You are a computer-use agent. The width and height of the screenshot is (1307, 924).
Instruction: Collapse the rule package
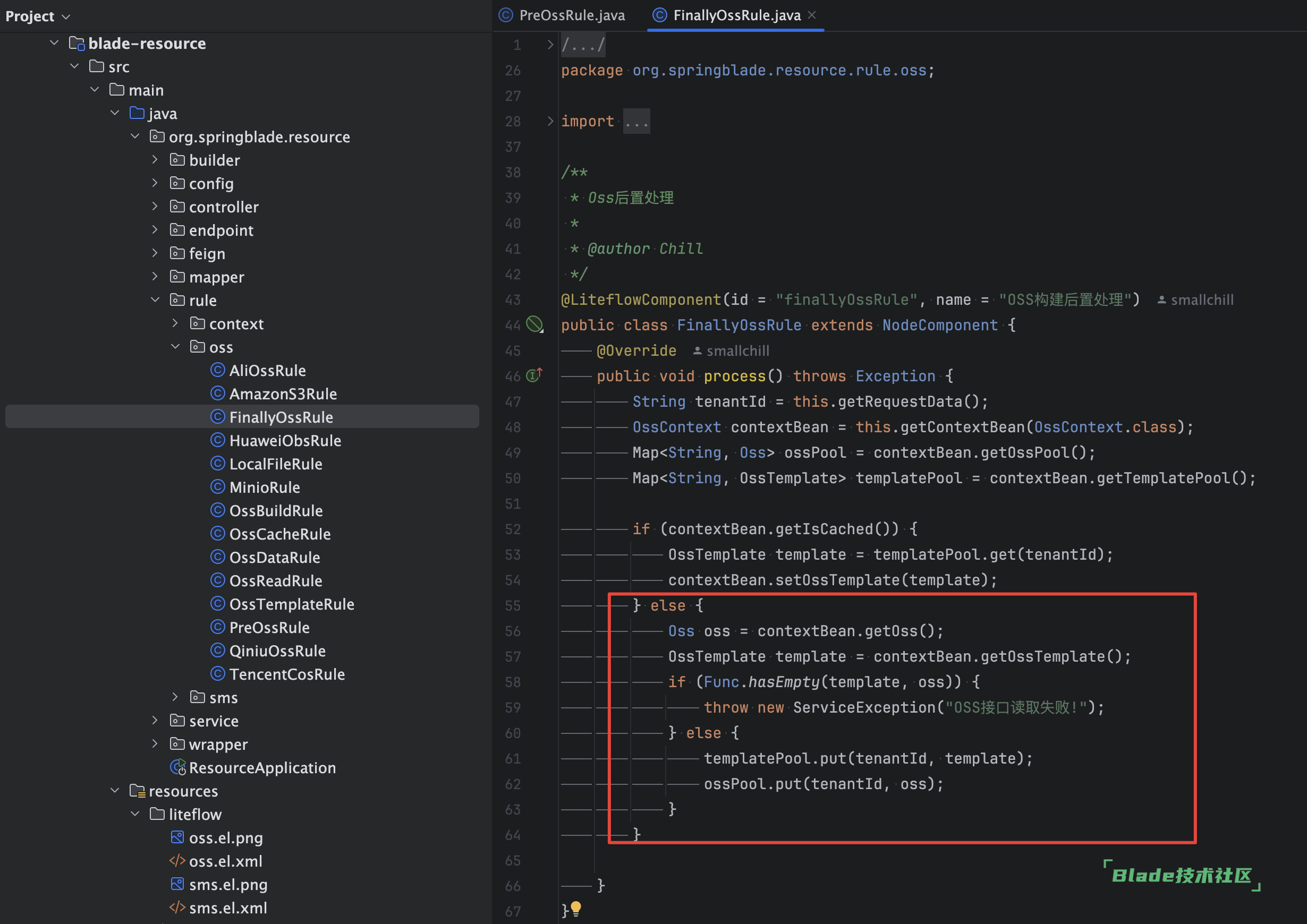coord(155,300)
